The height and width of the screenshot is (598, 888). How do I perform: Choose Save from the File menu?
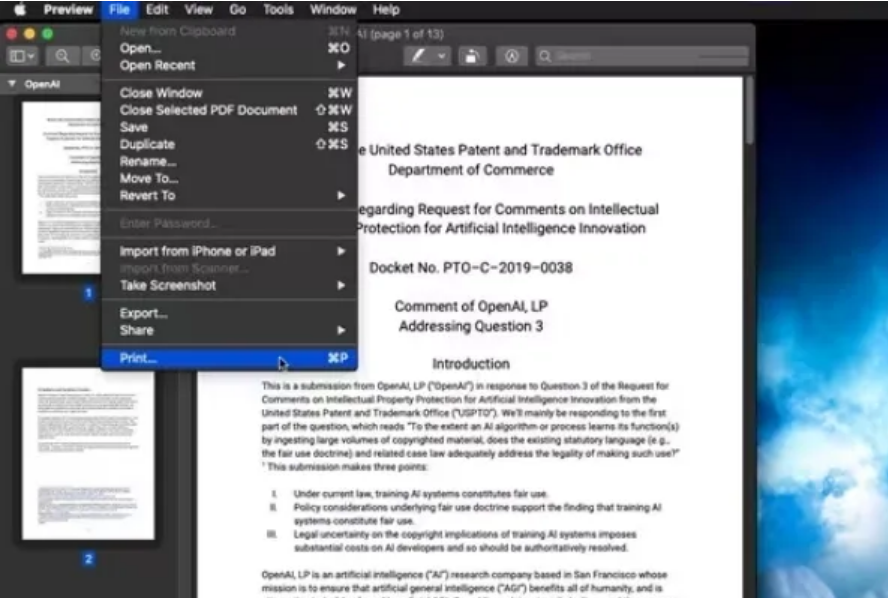229,127
